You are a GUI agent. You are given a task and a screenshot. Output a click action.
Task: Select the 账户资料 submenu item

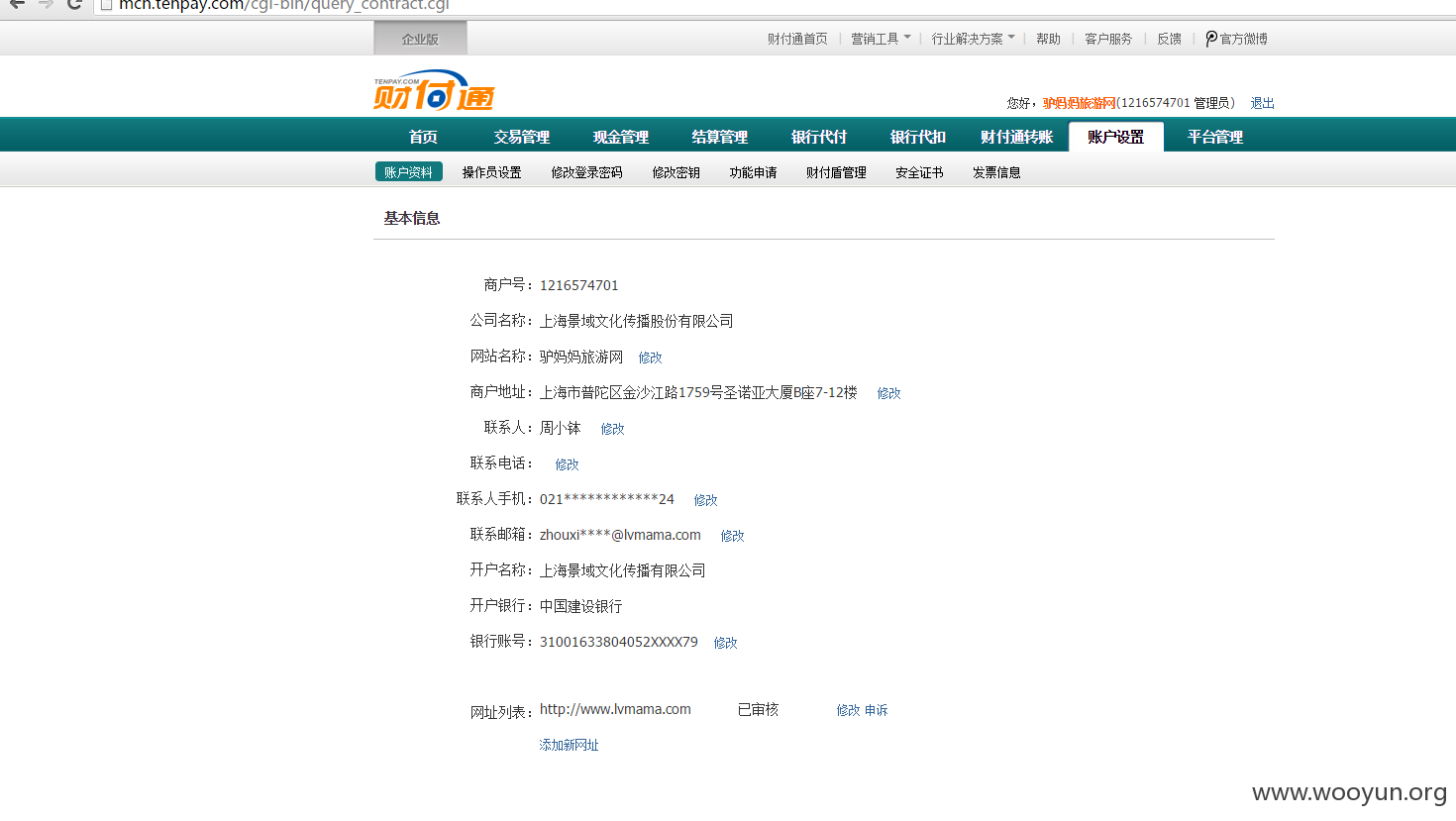408,172
